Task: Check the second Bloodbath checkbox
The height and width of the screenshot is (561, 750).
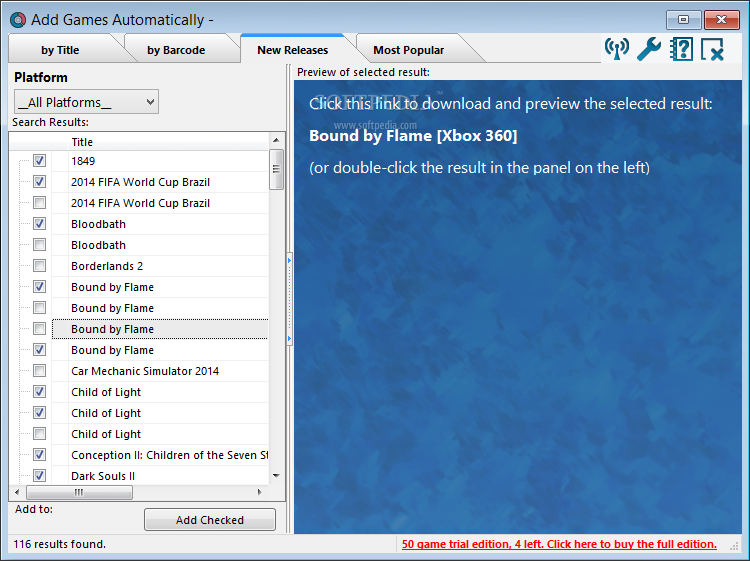Action: [x=39, y=245]
